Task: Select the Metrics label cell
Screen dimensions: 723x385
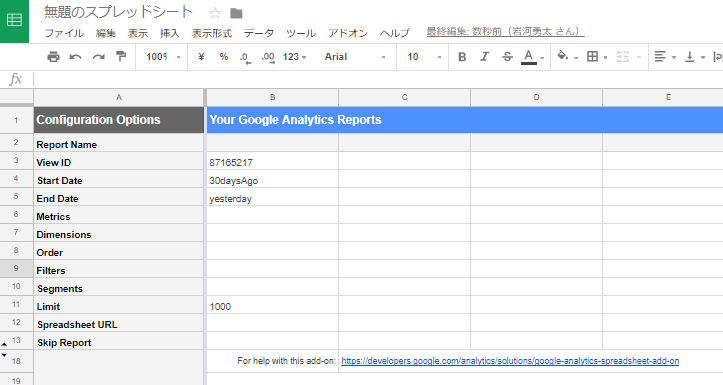Action: point(119,216)
